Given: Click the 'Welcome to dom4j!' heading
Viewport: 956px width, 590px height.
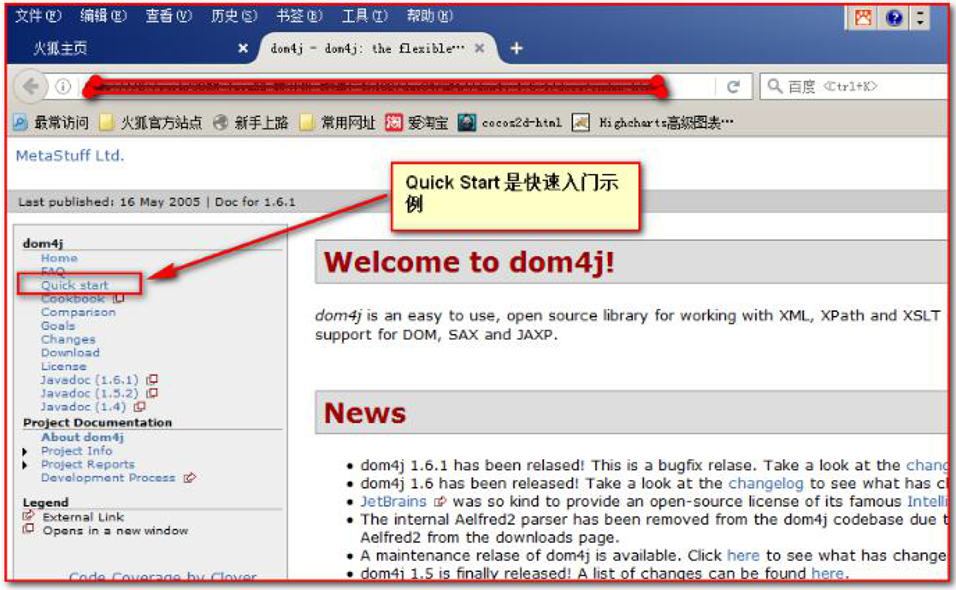Looking at the screenshot, I should point(469,263).
